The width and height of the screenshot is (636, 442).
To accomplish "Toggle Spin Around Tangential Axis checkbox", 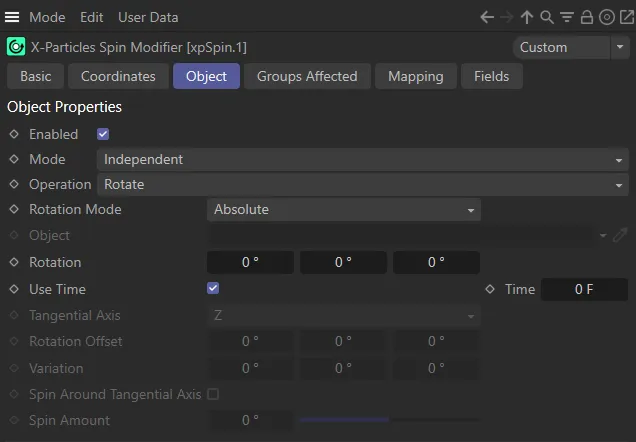I will point(213,394).
